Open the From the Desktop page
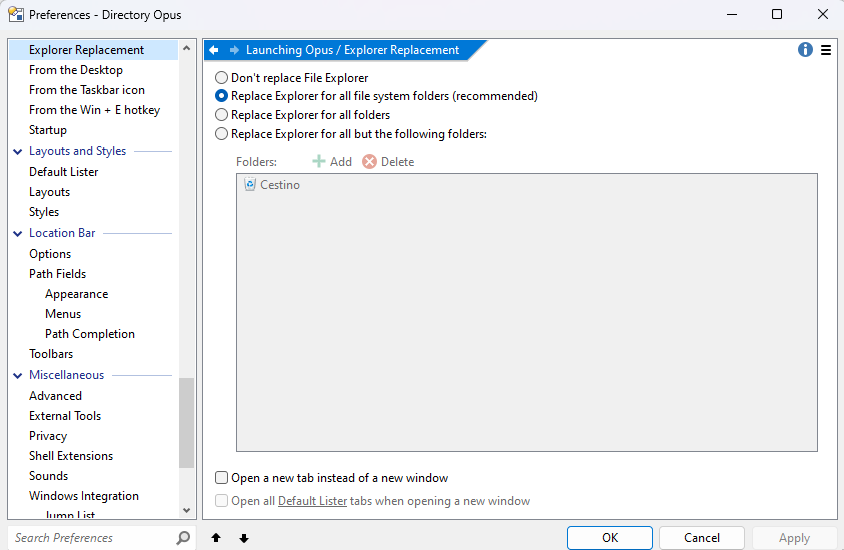The height and width of the screenshot is (550, 844). point(76,70)
